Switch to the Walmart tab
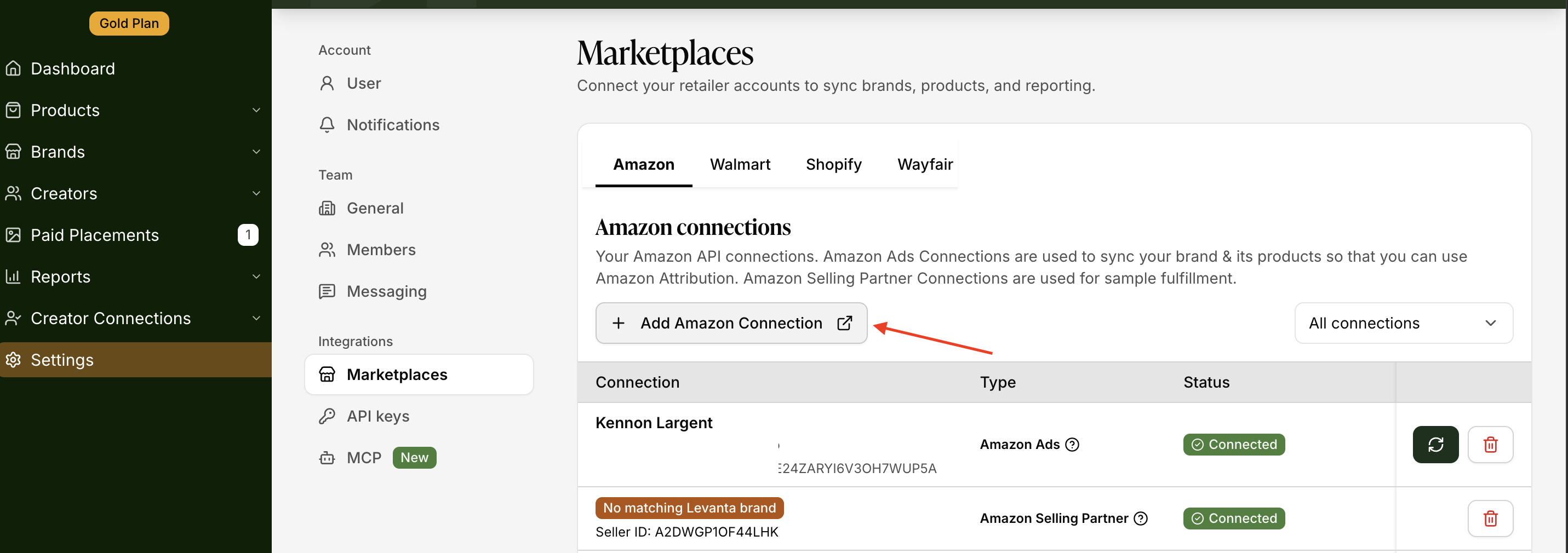1568x553 pixels. click(x=740, y=164)
